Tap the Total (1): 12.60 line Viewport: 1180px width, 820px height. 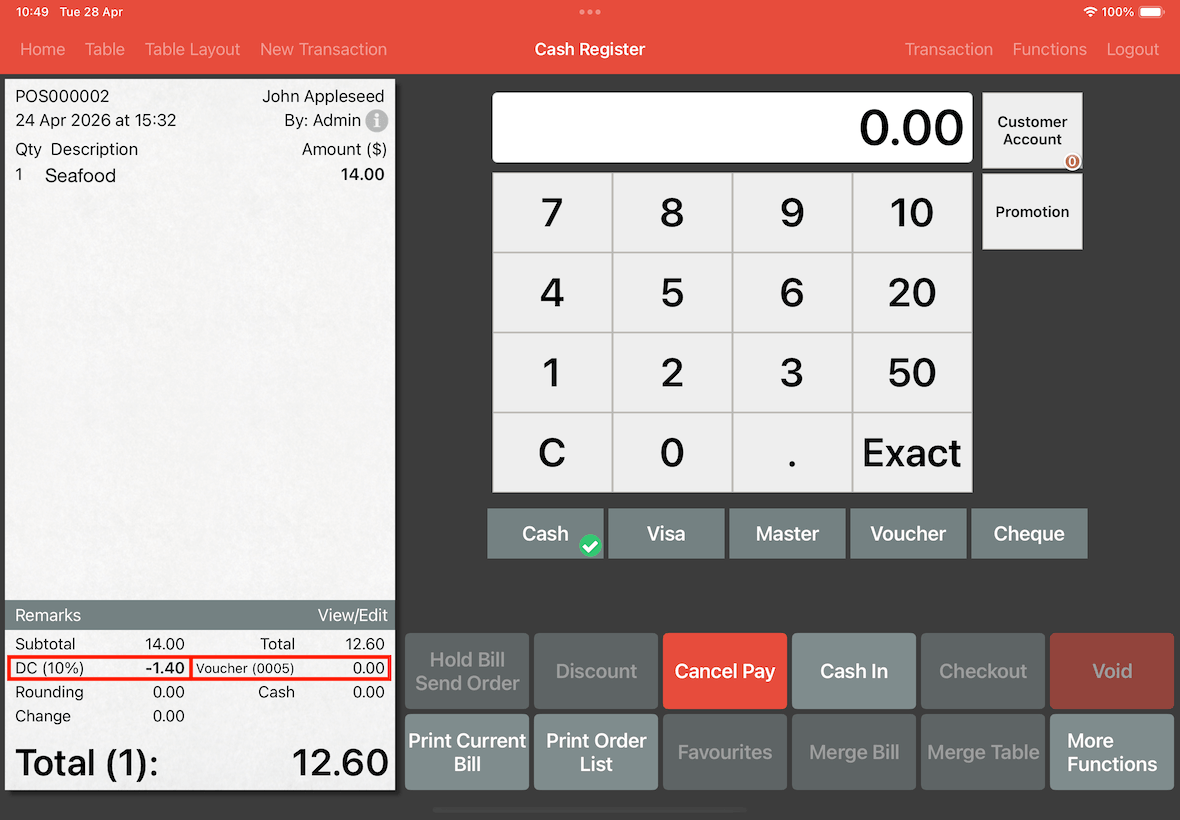coord(201,763)
